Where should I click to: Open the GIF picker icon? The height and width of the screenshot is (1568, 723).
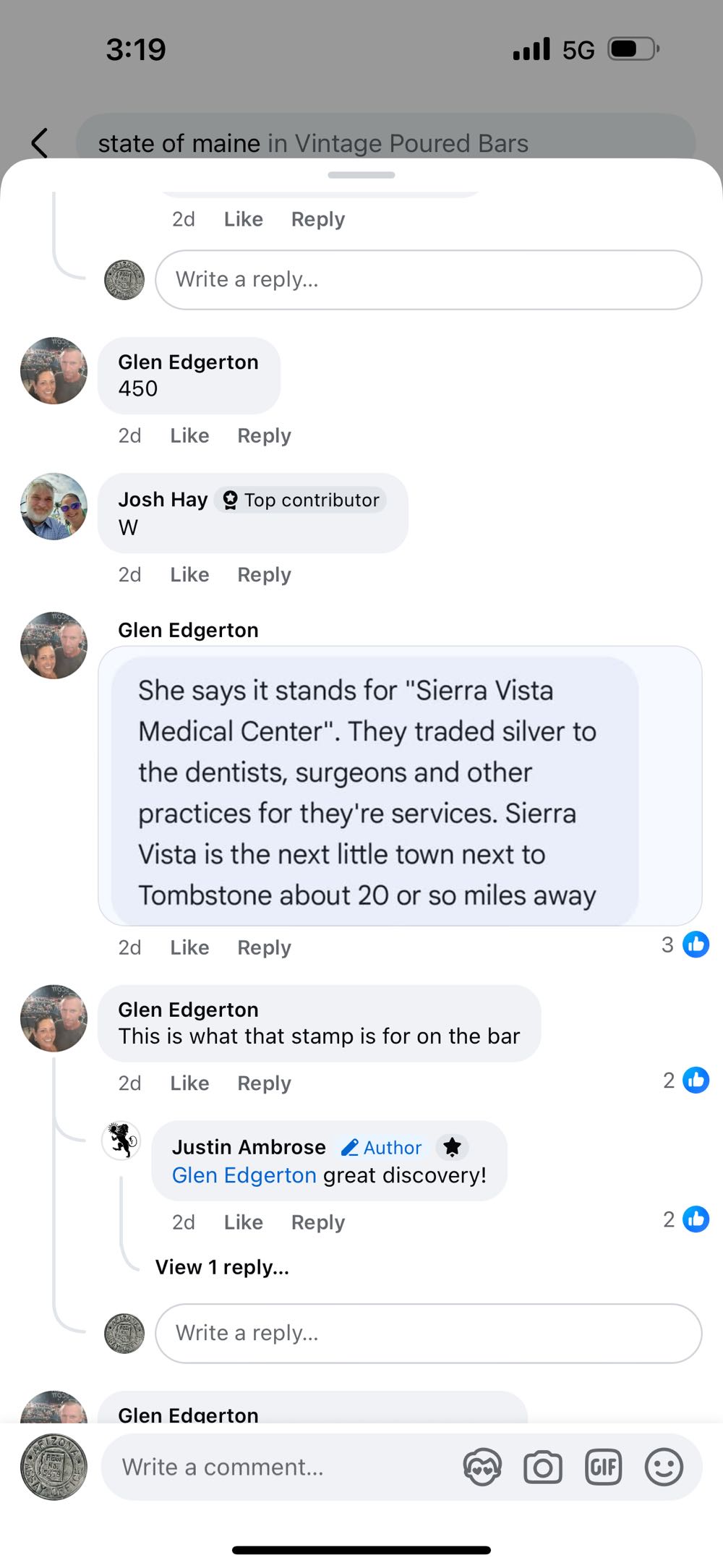click(x=603, y=1467)
